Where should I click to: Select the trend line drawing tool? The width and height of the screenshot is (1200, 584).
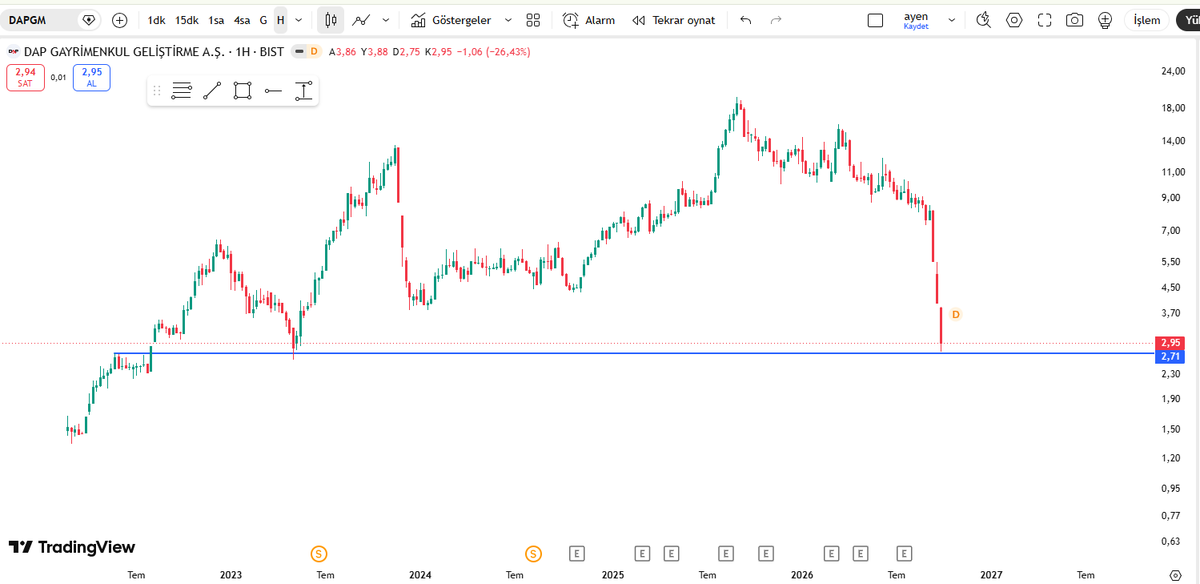tap(212, 91)
